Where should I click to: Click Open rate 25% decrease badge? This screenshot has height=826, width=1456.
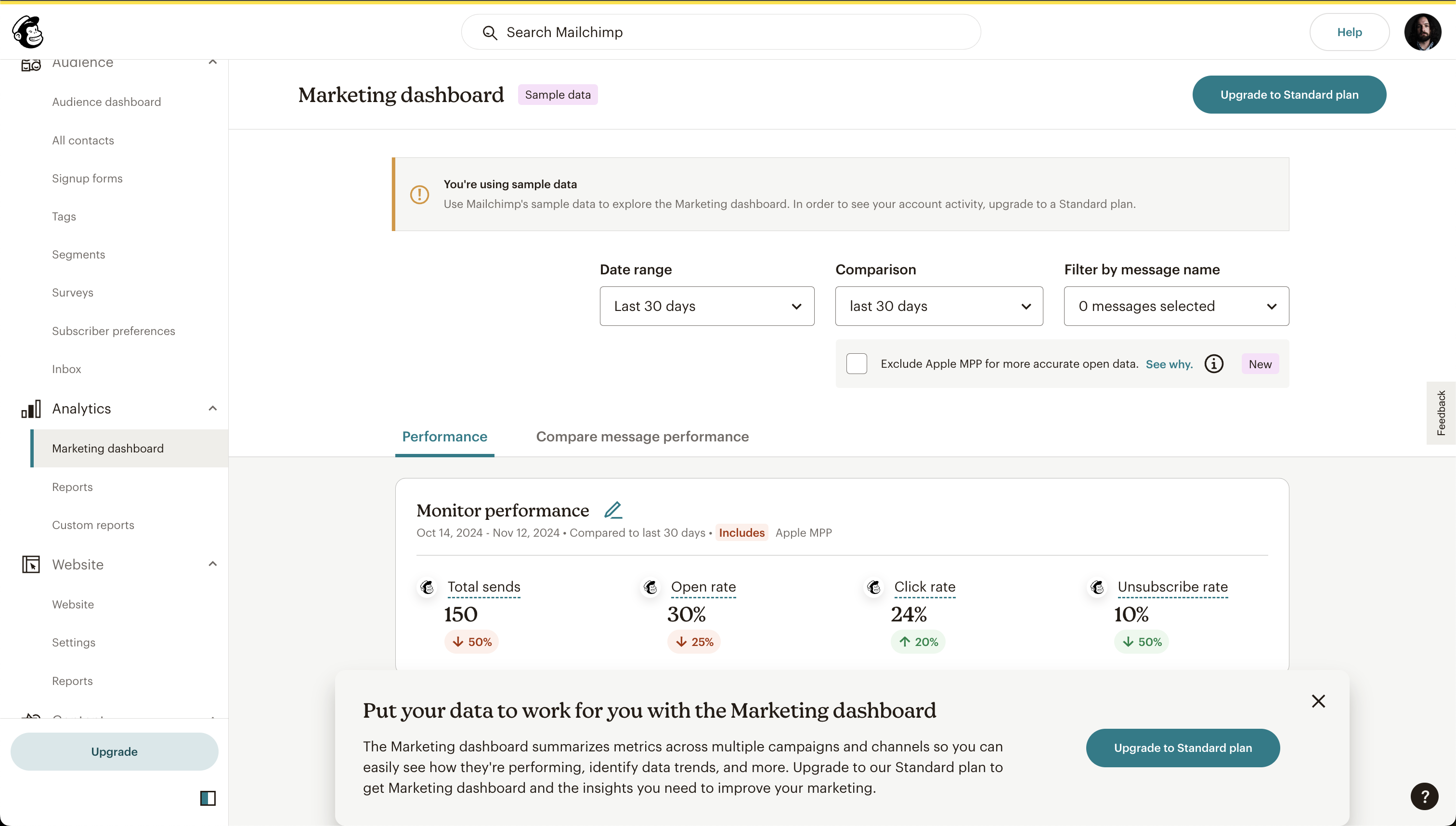[x=693, y=642]
